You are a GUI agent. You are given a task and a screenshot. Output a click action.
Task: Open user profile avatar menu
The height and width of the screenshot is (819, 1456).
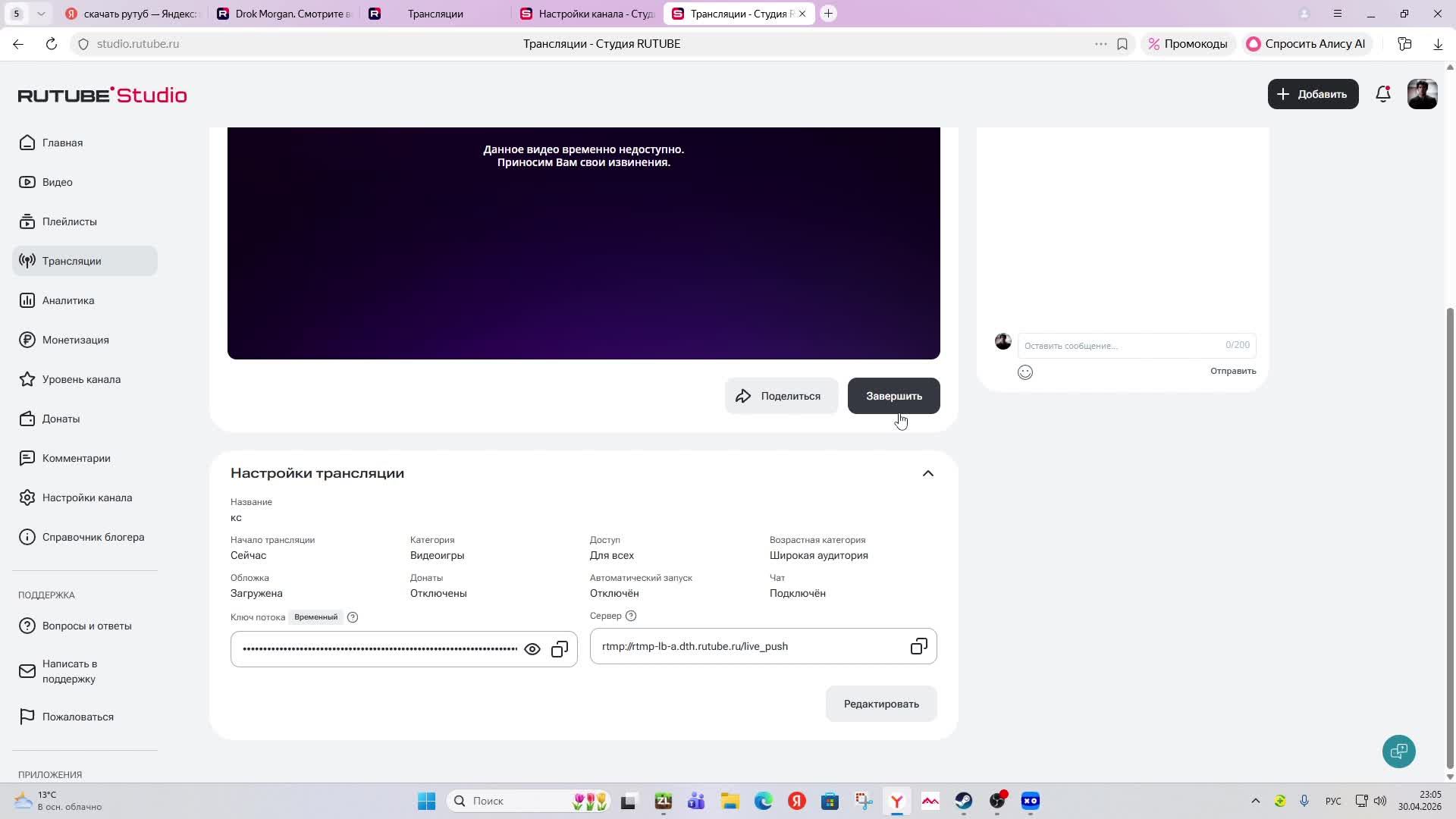(1422, 95)
